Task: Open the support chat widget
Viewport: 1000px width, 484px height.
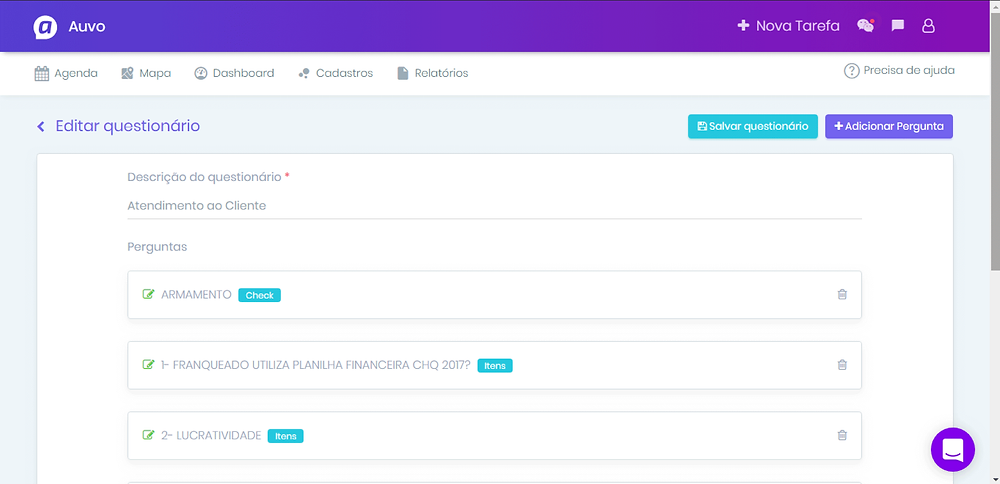Action: [x=952, y=449]
